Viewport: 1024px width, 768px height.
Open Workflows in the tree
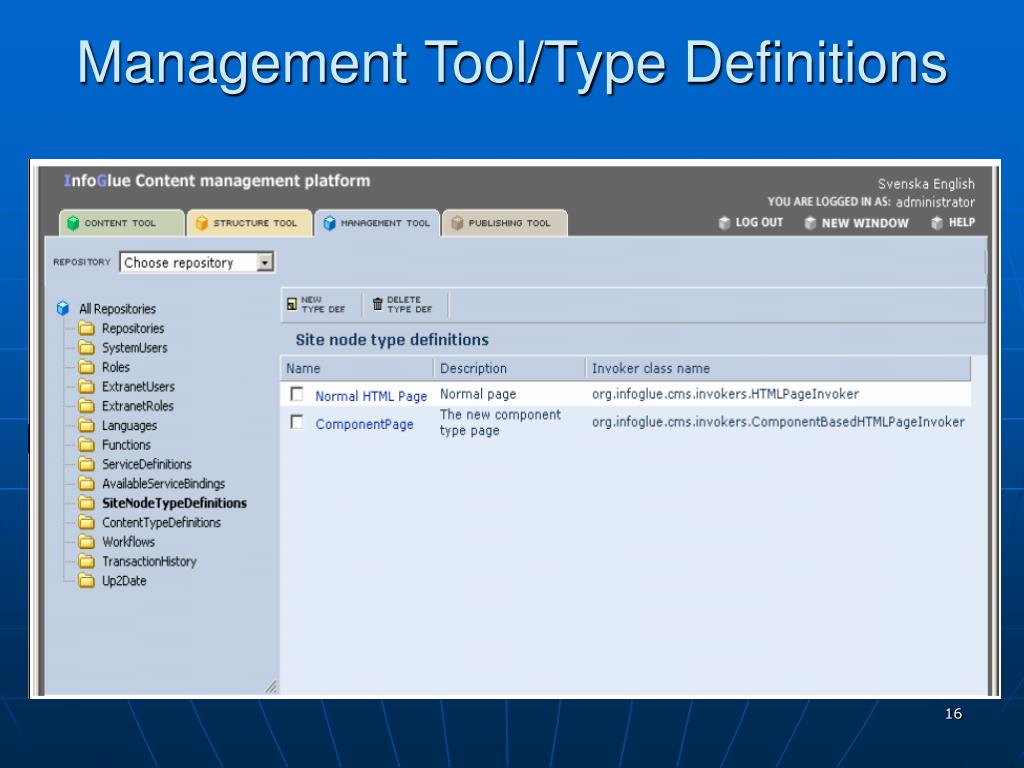pos(128,542)
